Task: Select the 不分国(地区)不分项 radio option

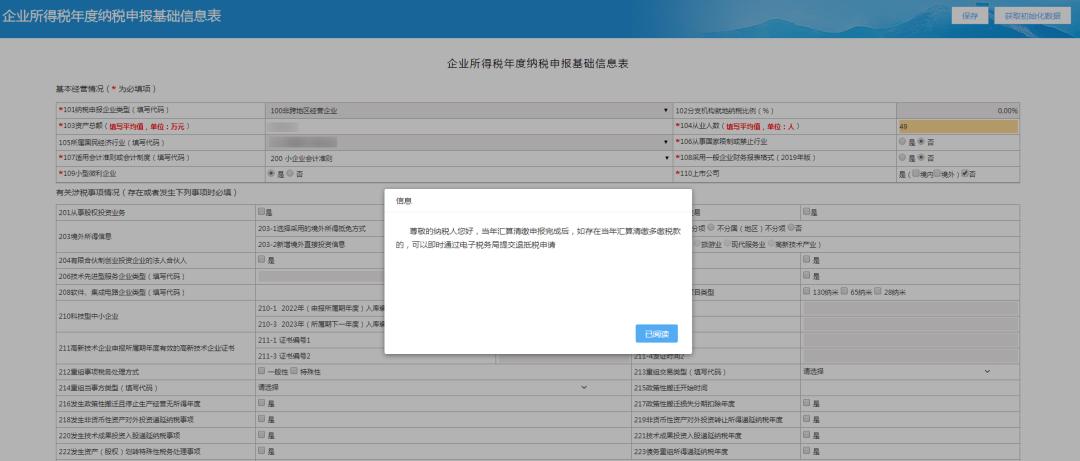Action: (711, 228)
